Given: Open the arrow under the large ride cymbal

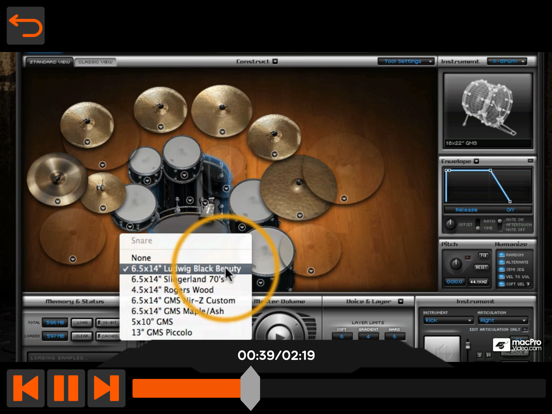Looking at the screenshot, I should 300,215.
